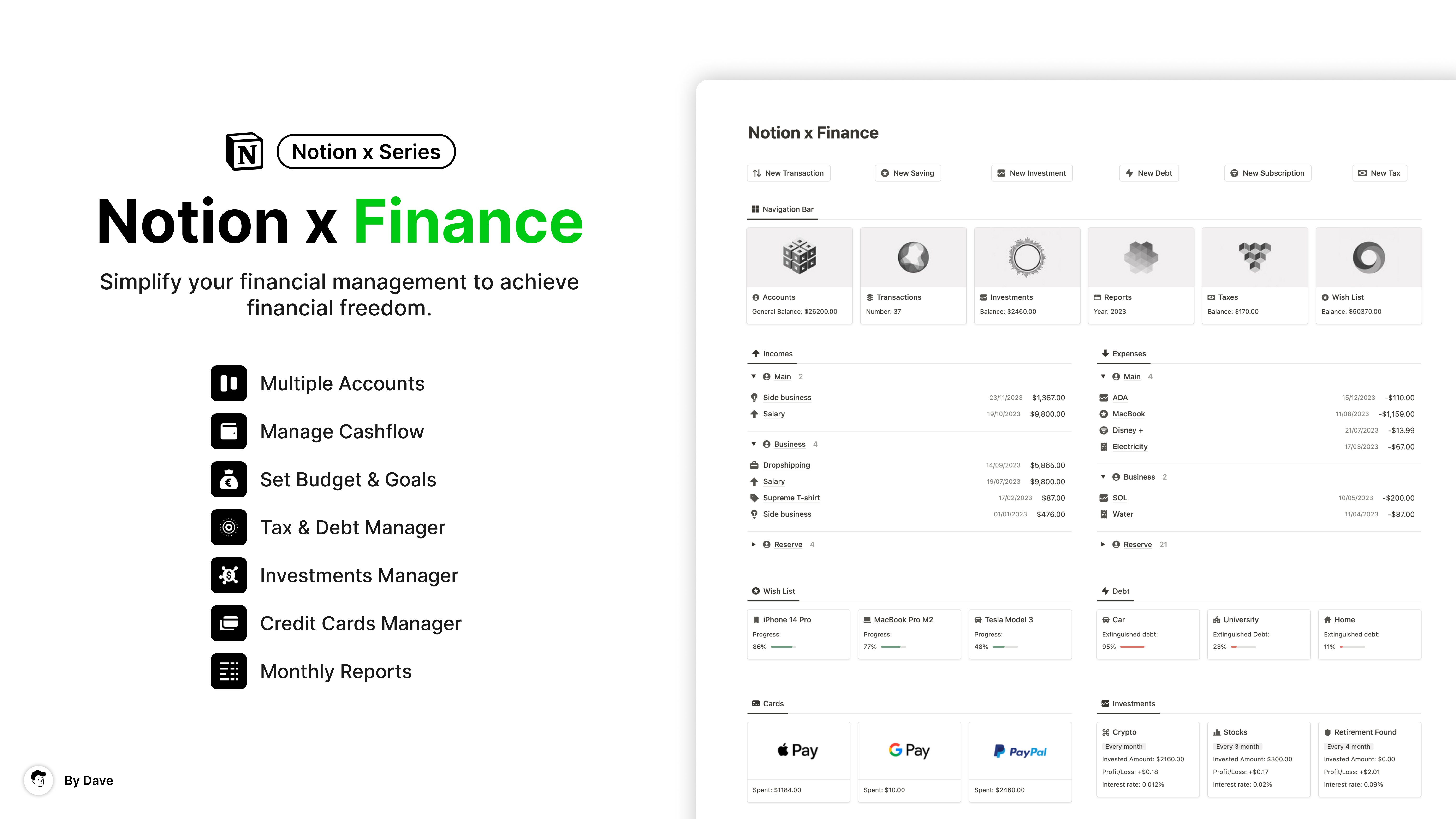Select the Incomes tab
Image resolution: width=1456 pixels, height=819 pixels.
772,354
